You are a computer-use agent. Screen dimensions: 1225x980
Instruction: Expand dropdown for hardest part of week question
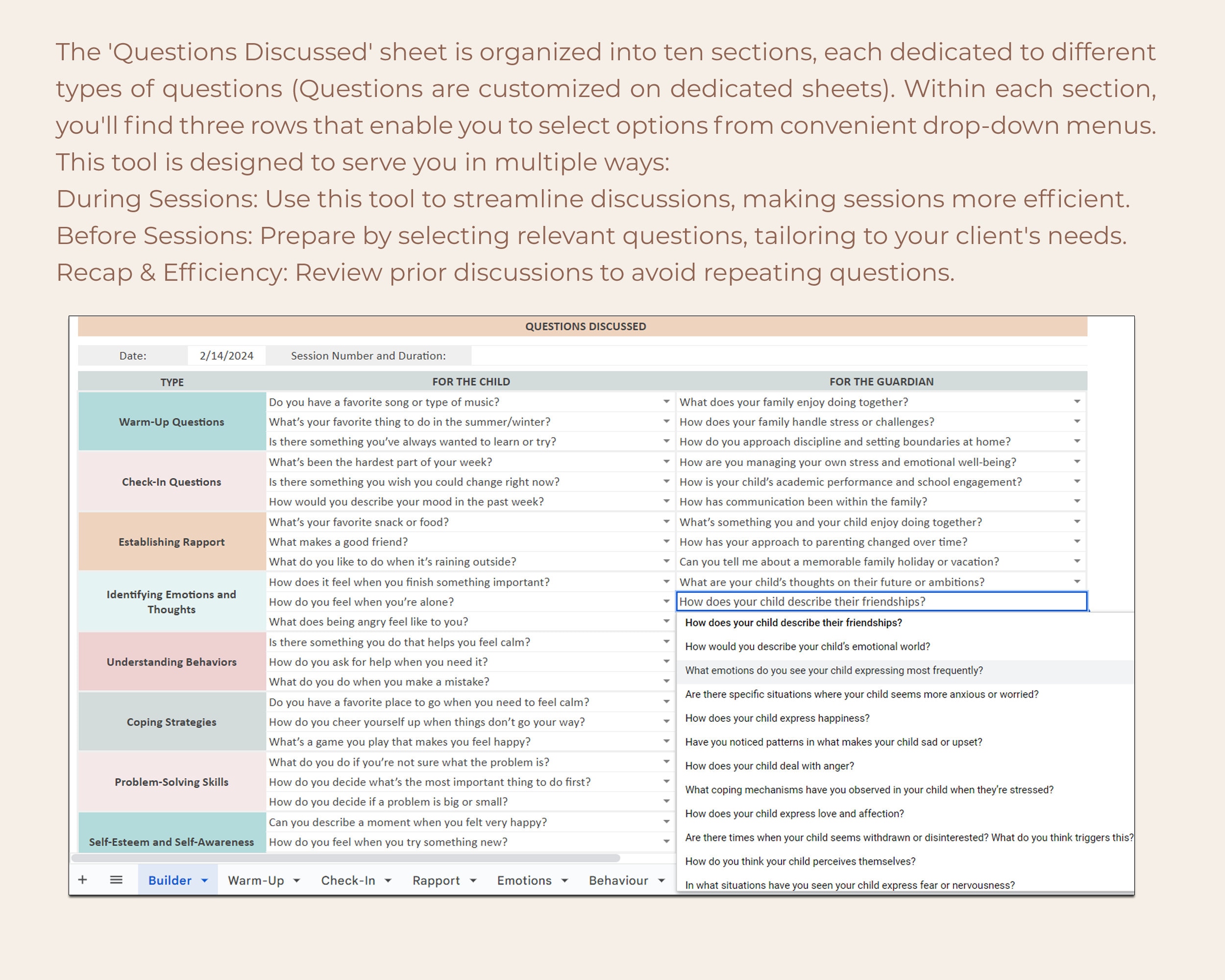click(x=666, y=462)
